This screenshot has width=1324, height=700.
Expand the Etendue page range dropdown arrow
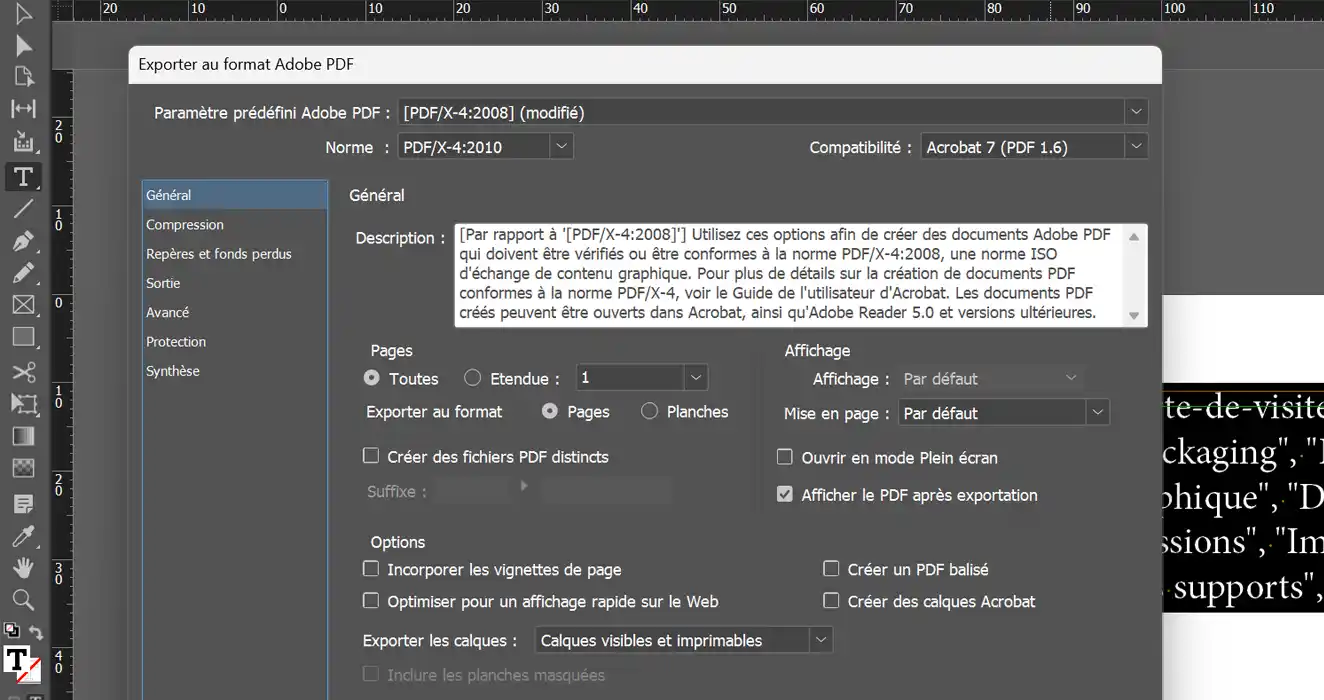point(696,378)
